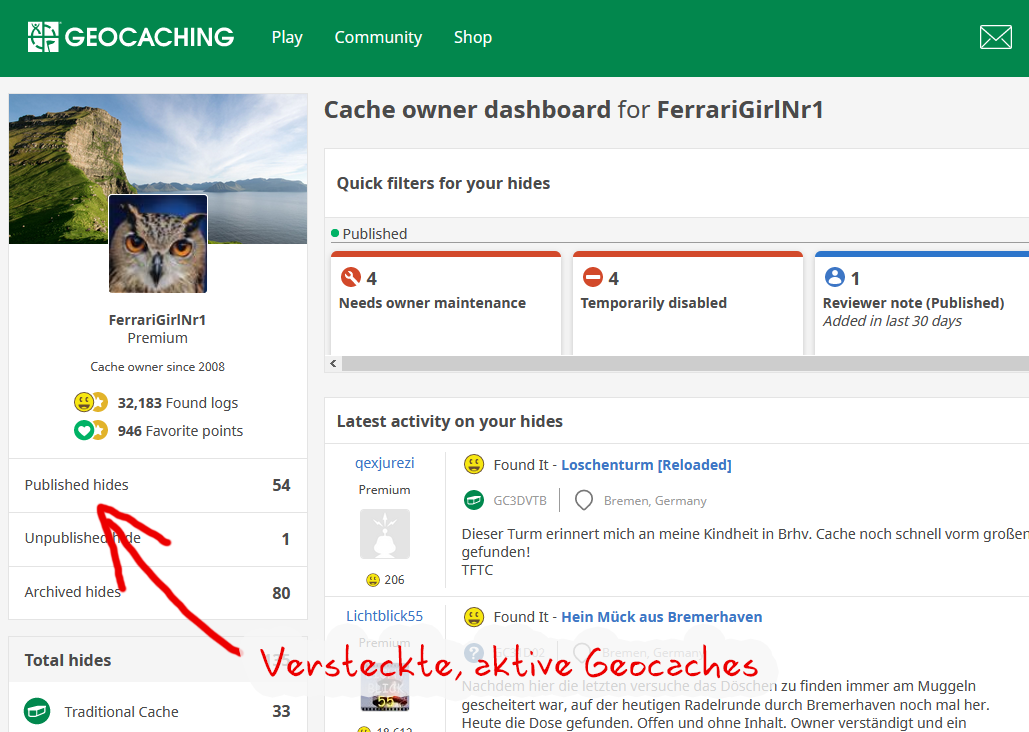Click smiley icon beside Loschenturm Found It
Screen dimensions: 1029x732
[x=474, y=464]
